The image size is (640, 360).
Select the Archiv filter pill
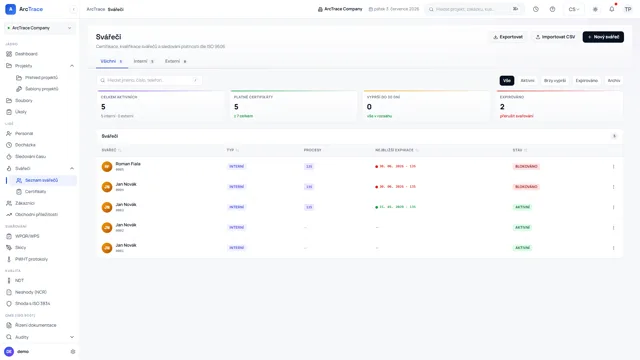pos(613,81)
